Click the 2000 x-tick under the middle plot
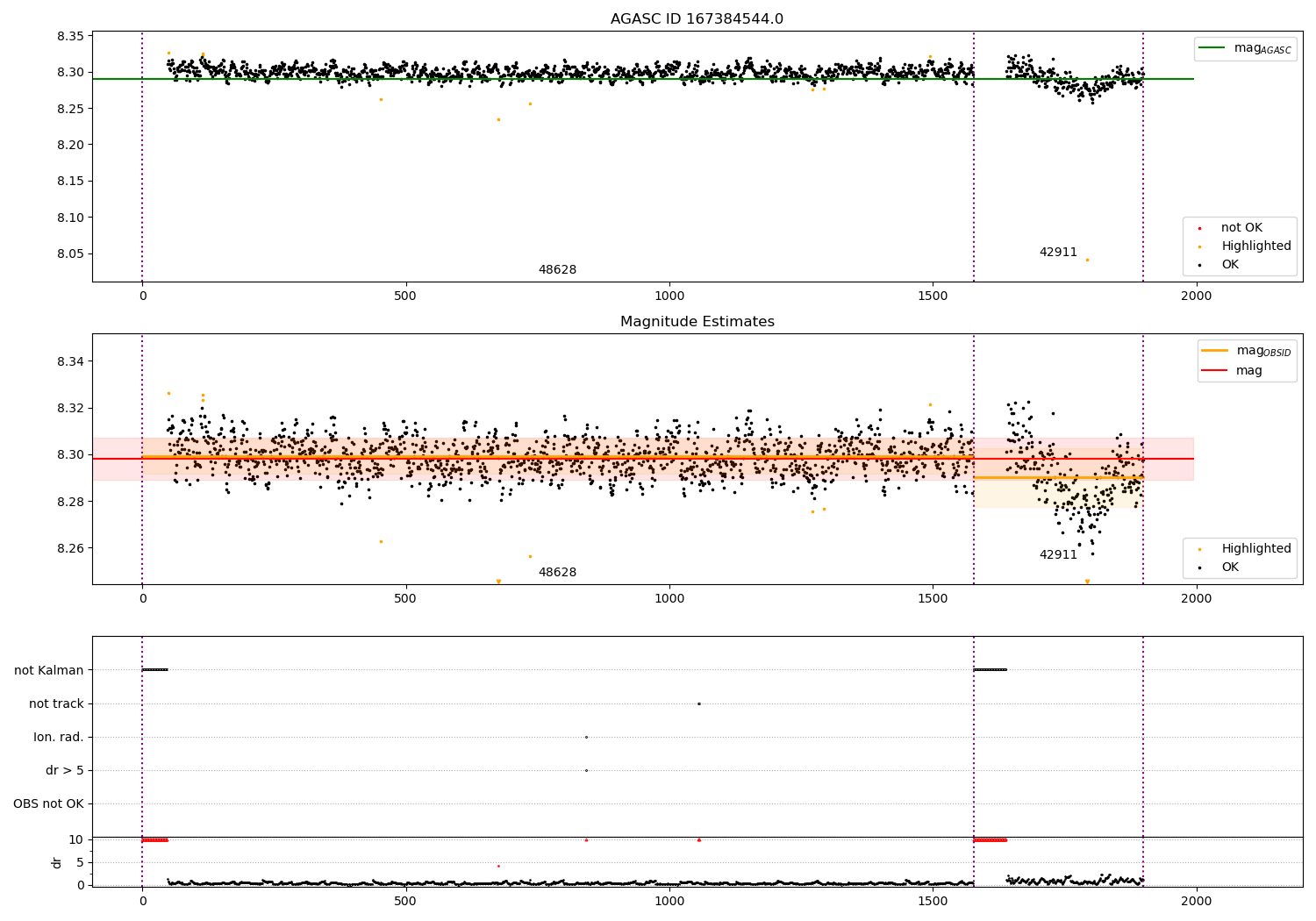The width and height of the screenshot is (1316, 921). (1196, 599)
